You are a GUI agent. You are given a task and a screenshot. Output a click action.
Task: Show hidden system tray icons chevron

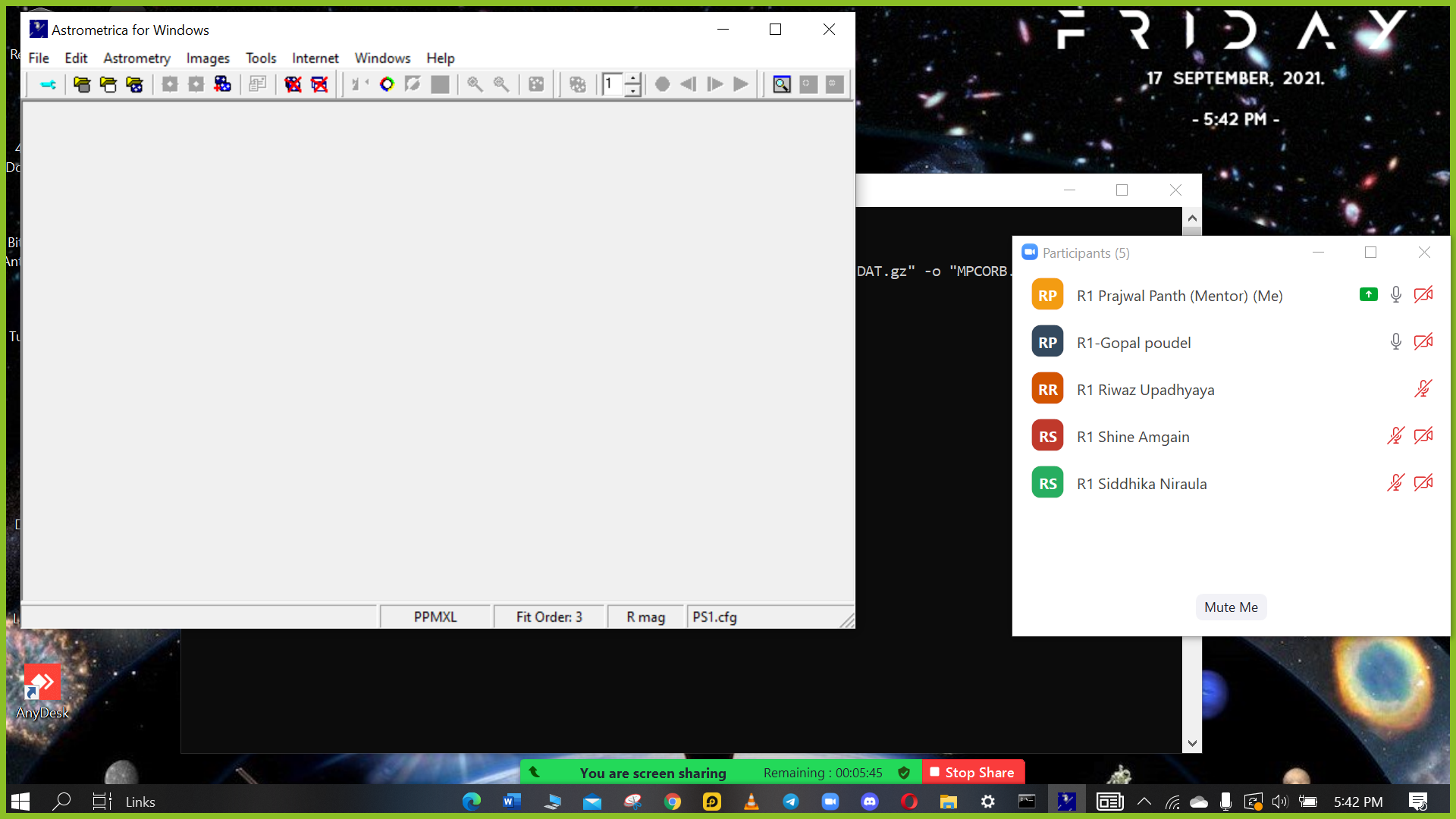click(1144, 802)
